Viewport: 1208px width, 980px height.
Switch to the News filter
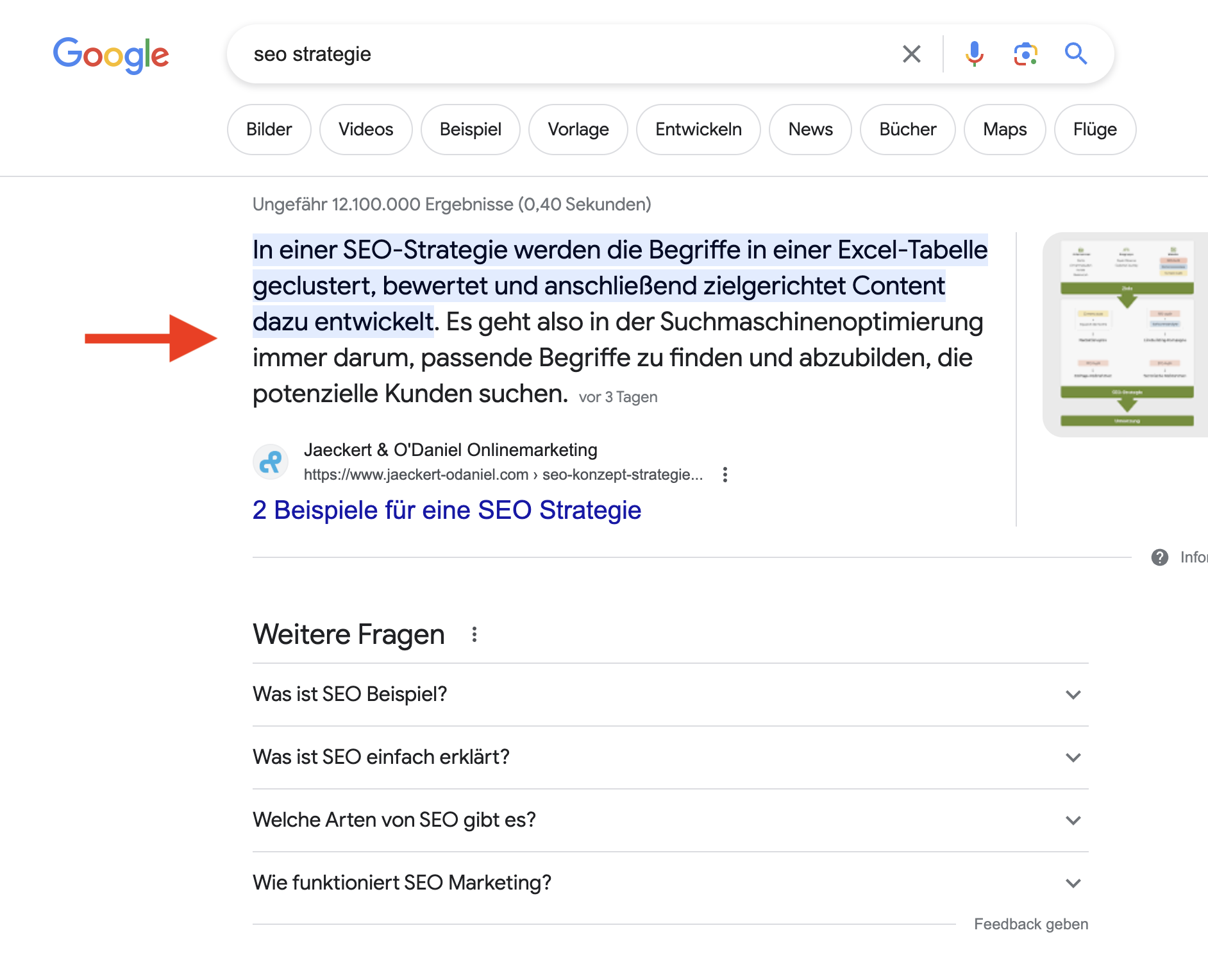click(x=810, y=129)
